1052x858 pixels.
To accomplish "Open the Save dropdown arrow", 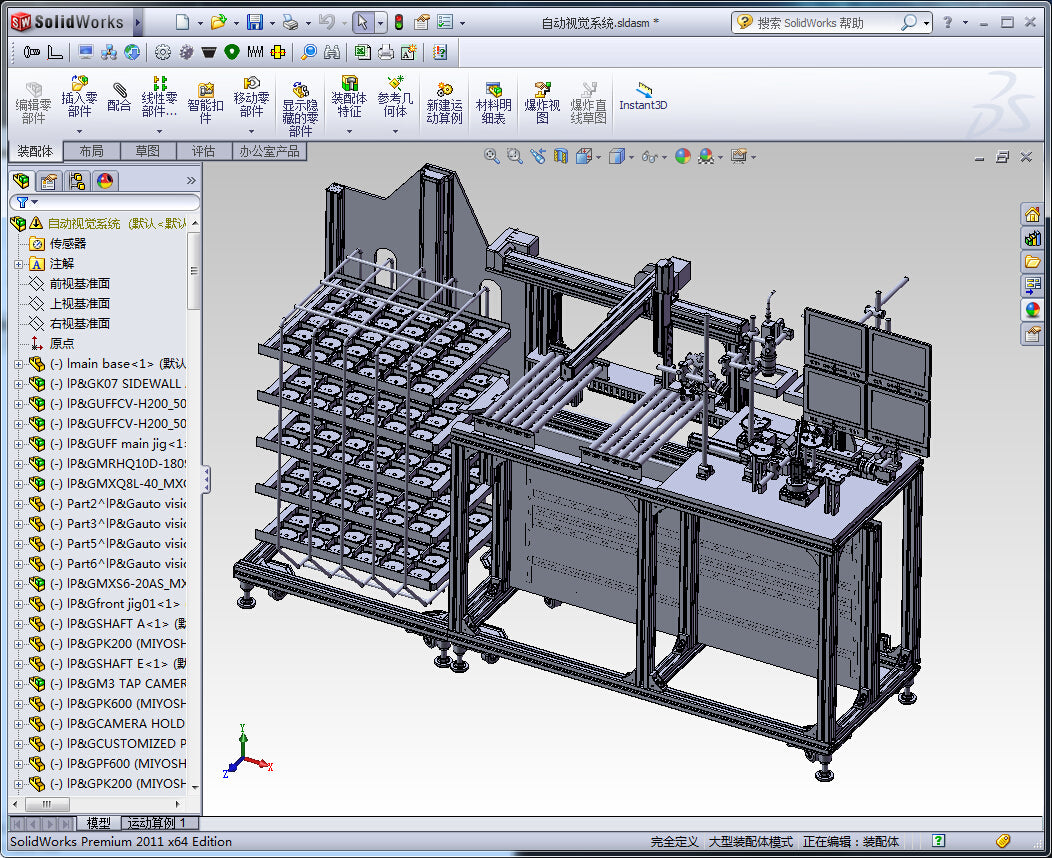I will [x=272, y=23].
